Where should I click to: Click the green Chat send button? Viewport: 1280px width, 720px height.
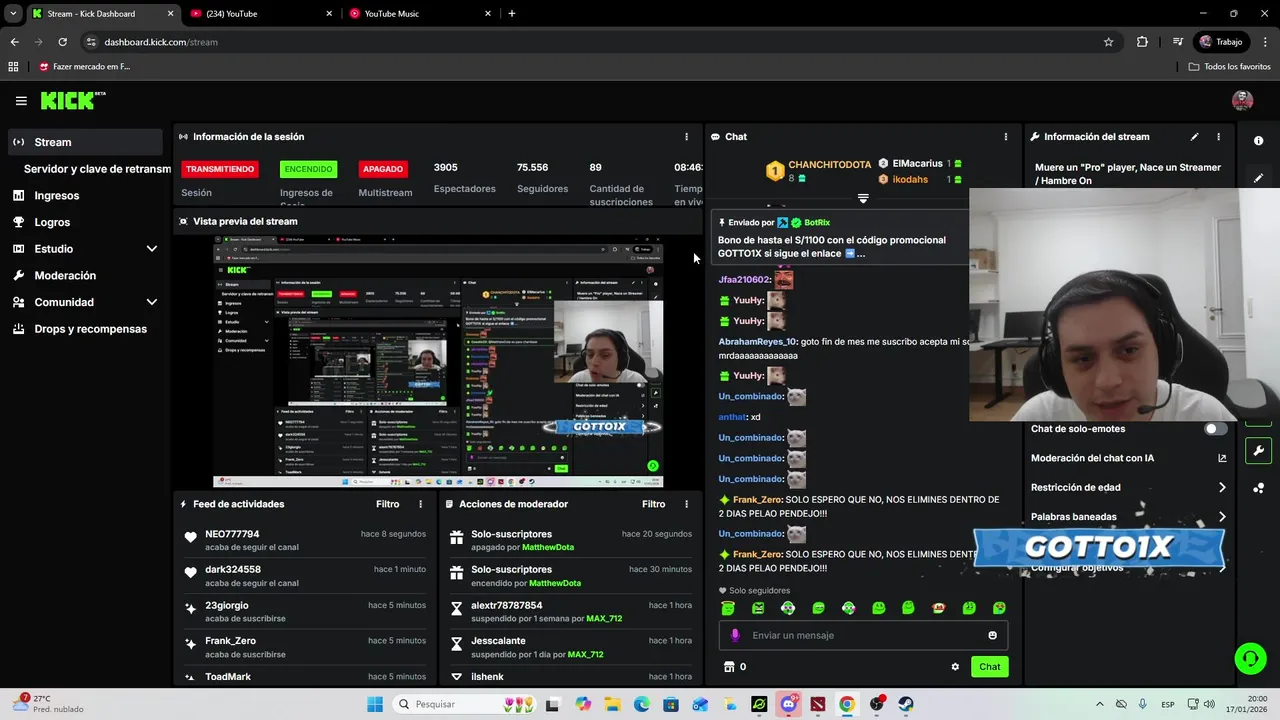[989, 667]
